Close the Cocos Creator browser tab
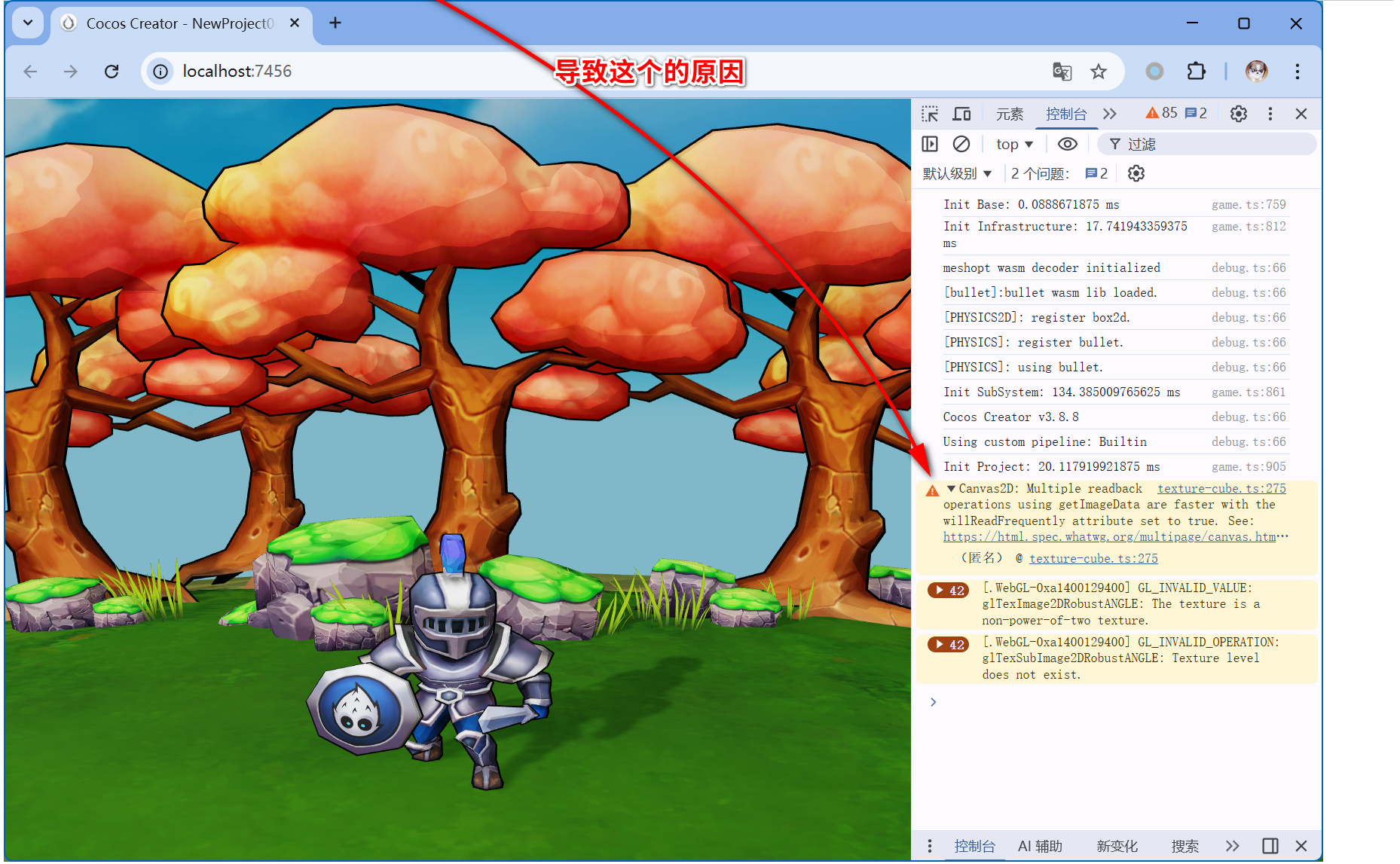 click(295, 23)
